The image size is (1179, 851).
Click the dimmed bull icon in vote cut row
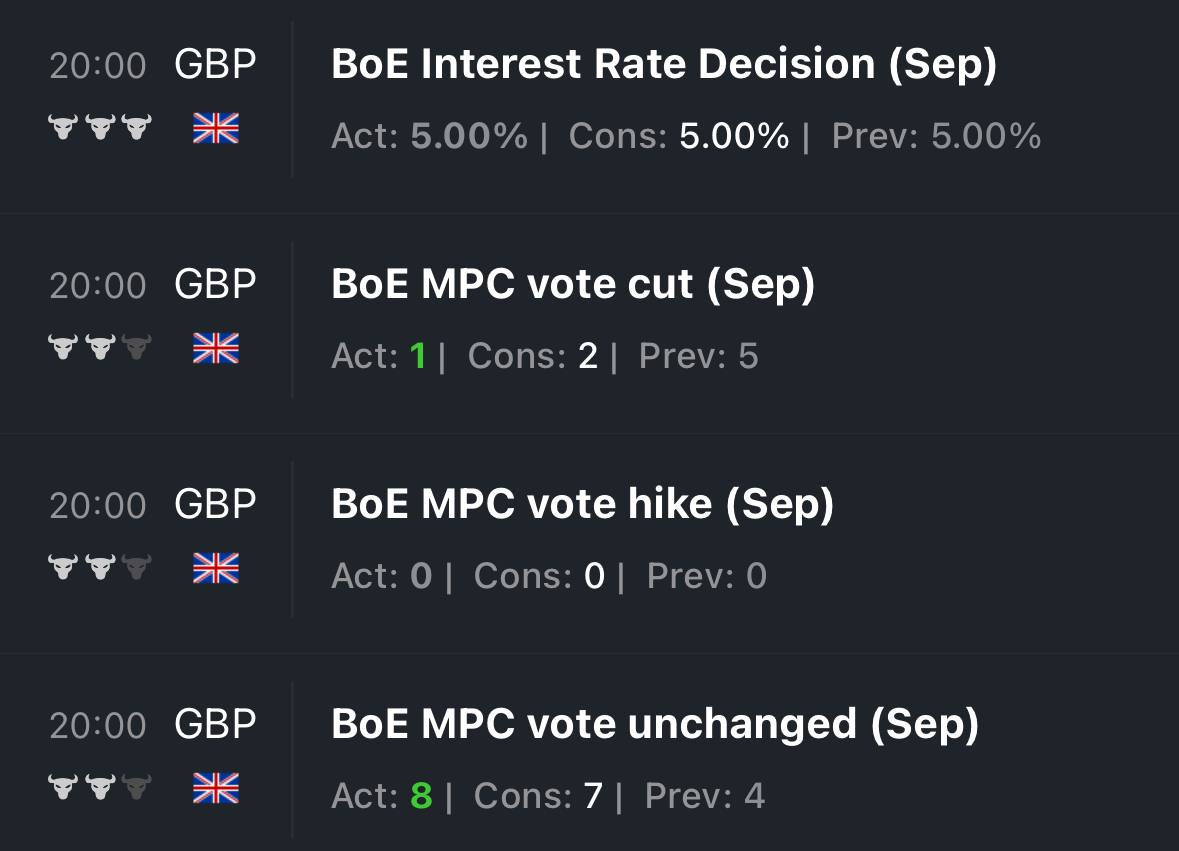tap(136, 348)
